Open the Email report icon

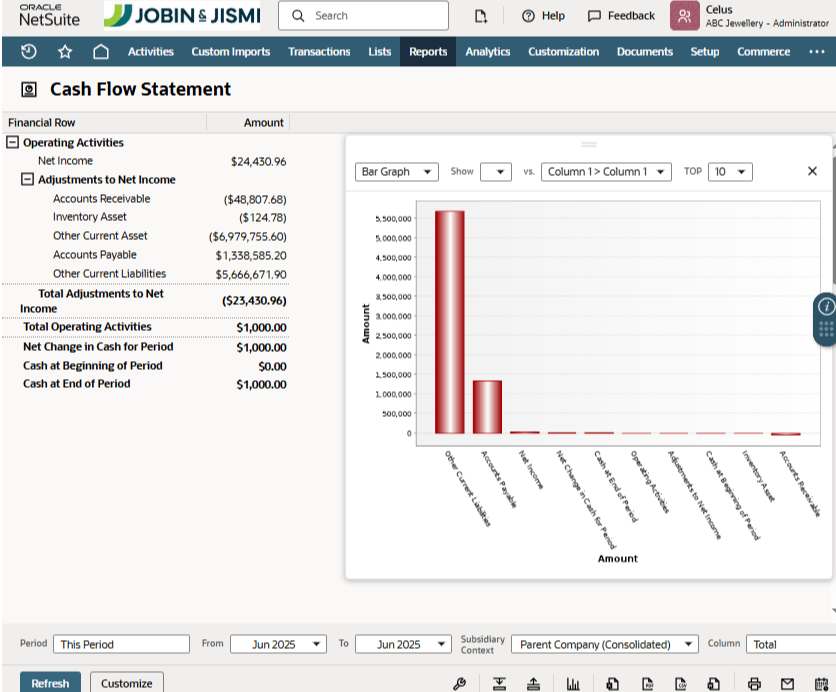click(x=789, y=681)
